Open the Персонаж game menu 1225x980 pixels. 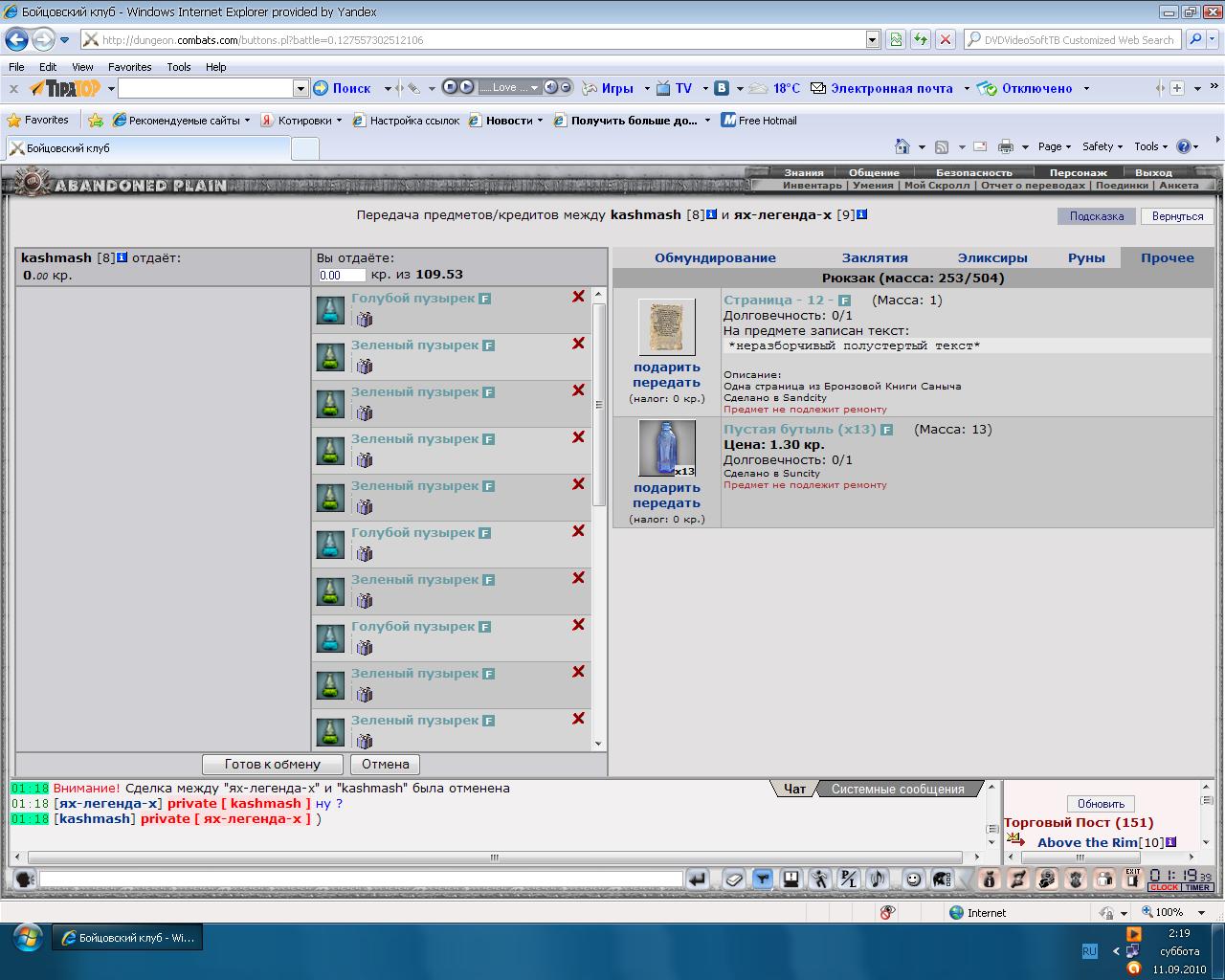coord(1078,172)
